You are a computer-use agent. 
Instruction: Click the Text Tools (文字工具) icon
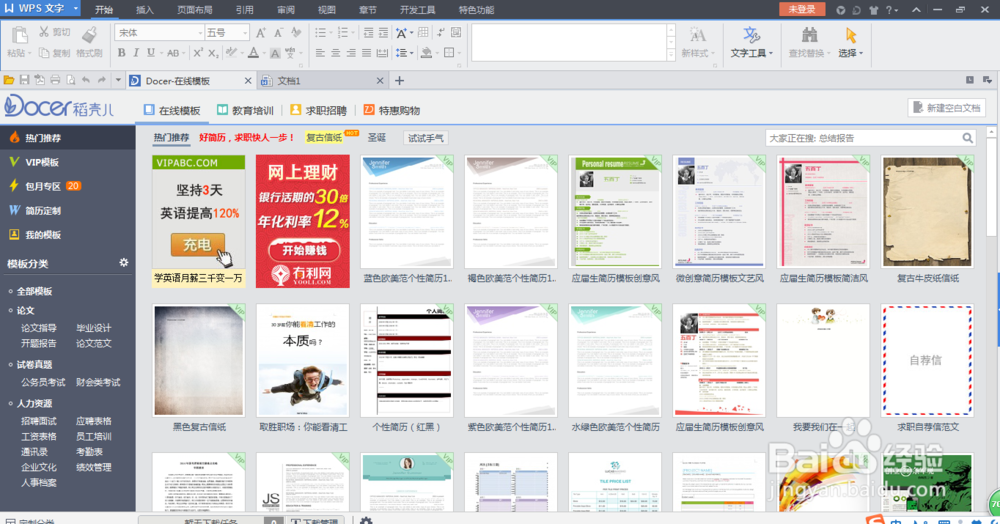tap(751, 35)
